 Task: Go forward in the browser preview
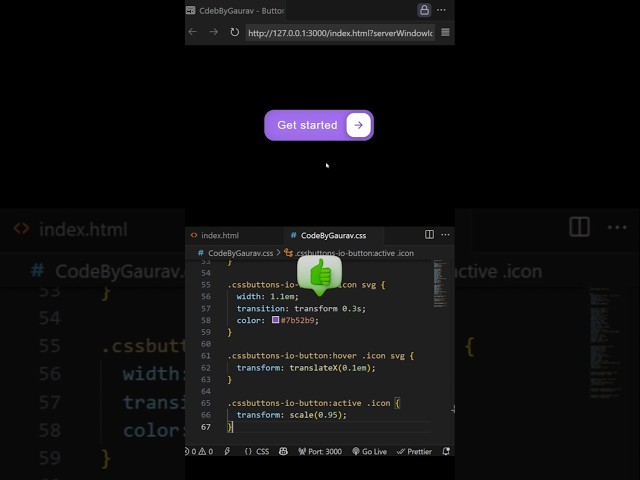pos(213,32)
